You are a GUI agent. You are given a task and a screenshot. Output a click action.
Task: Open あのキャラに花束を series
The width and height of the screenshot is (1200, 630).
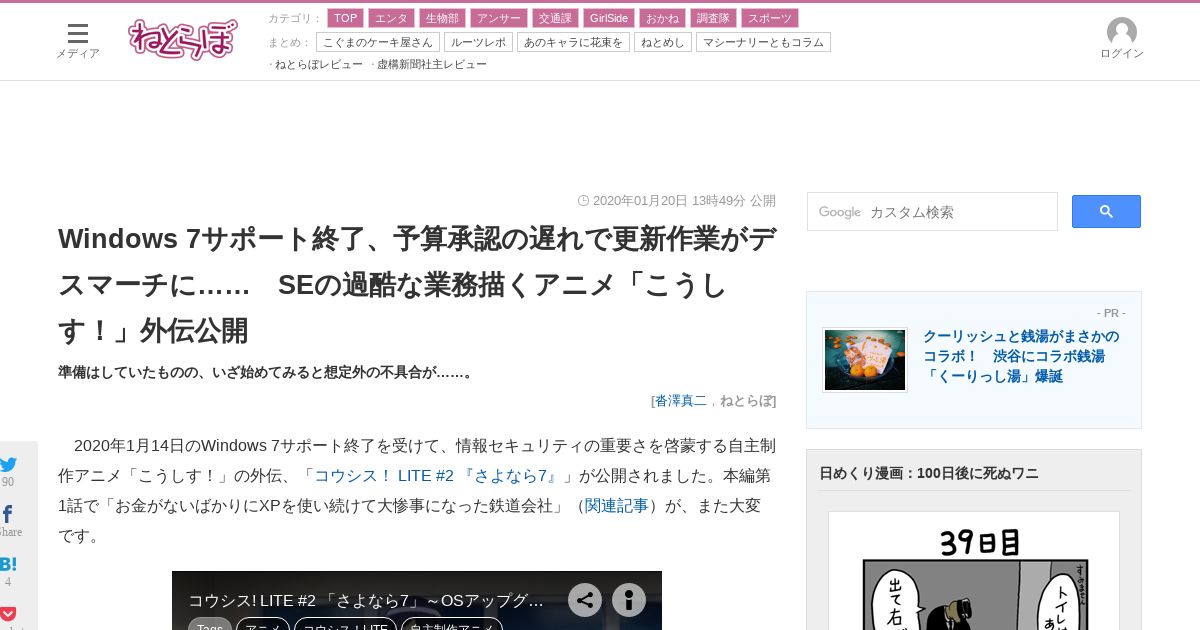[573, 42]
